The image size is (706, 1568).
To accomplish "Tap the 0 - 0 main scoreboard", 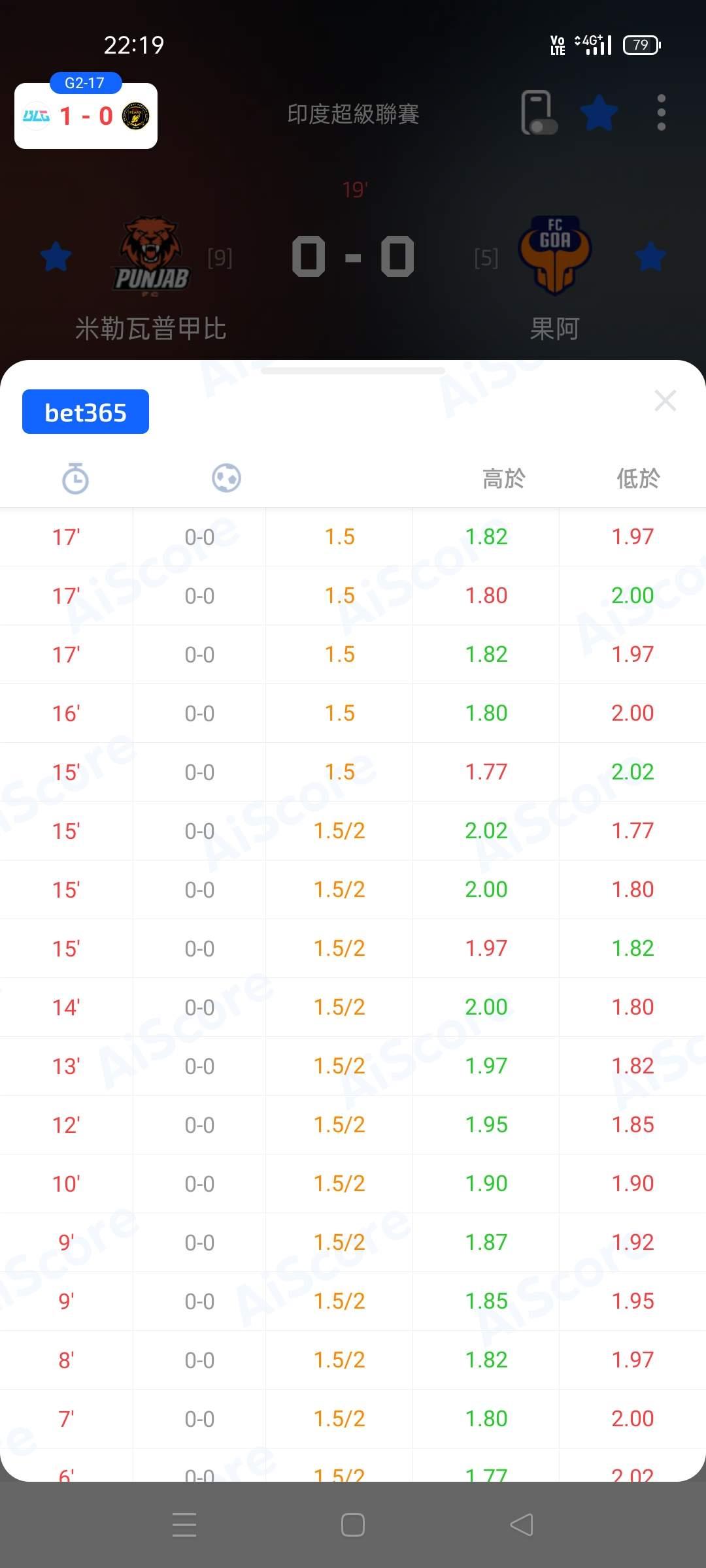I will [353, 257].
